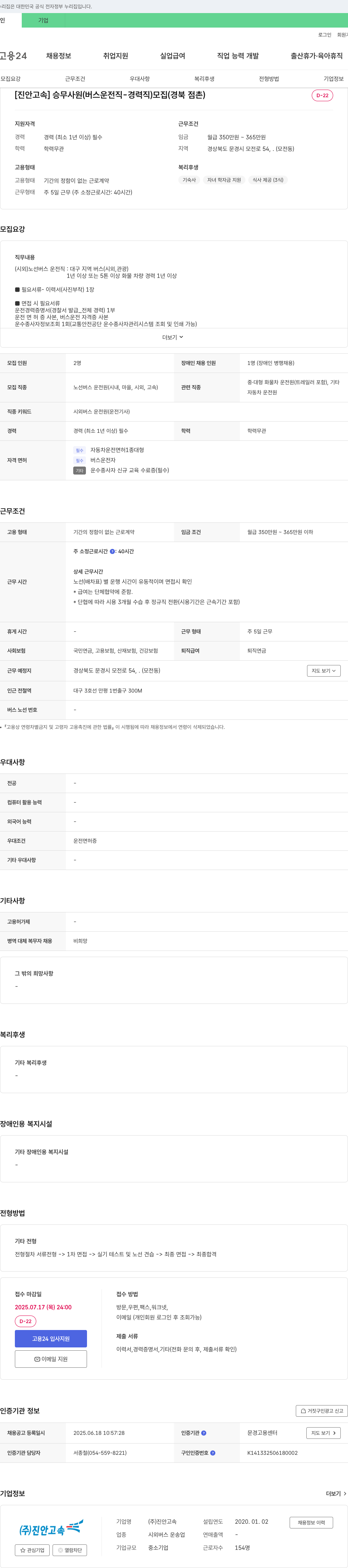The width and height of the screenshot is (348, 1568).
Task: Jump to the 우대사항 section tab
Action: [139, 78]
